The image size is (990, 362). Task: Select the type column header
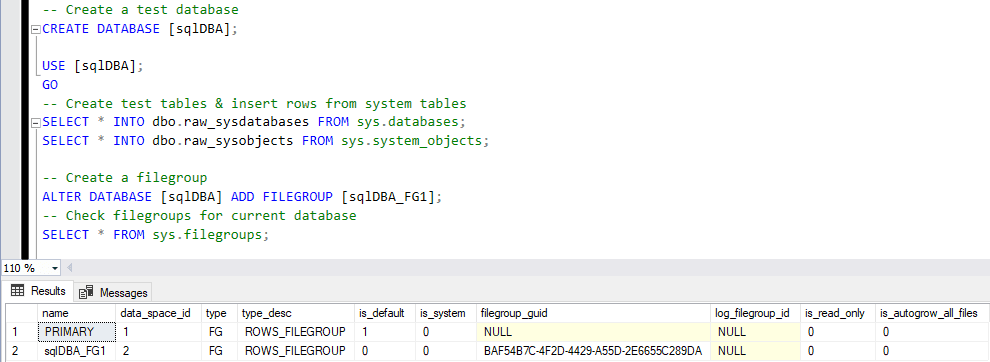(220, 313)
